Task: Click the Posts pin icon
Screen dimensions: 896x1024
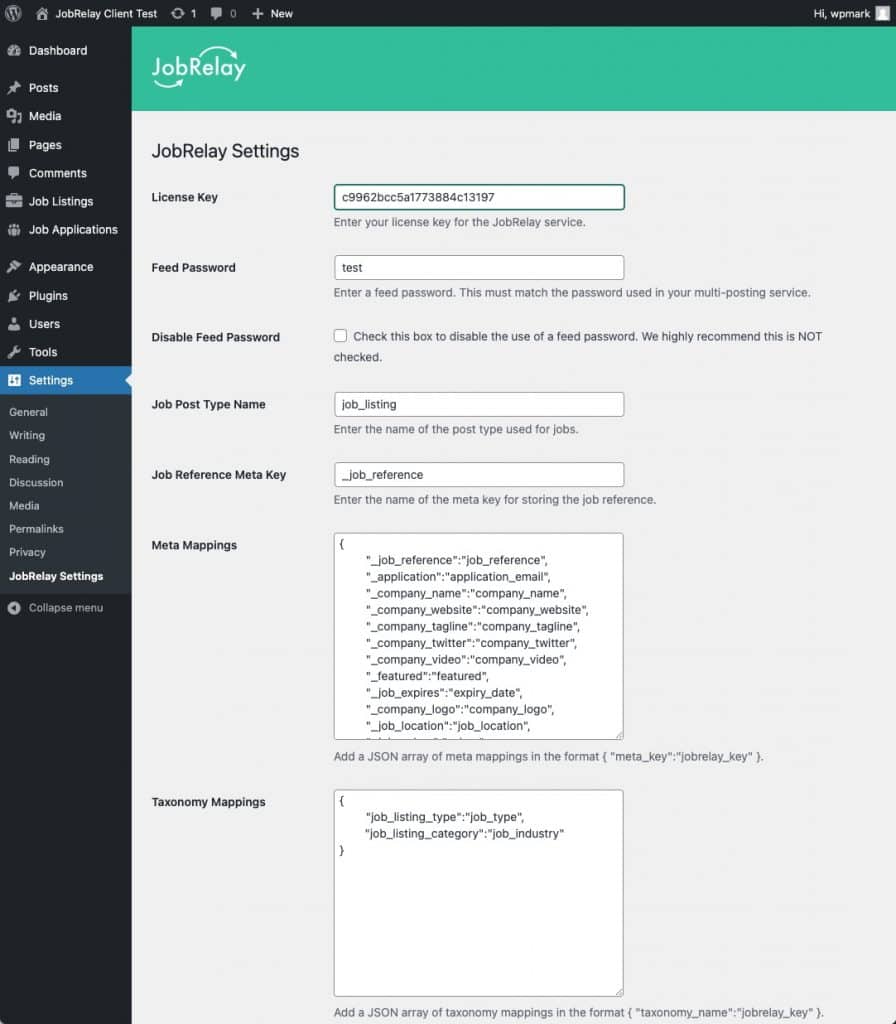Action: click(14, 88)
